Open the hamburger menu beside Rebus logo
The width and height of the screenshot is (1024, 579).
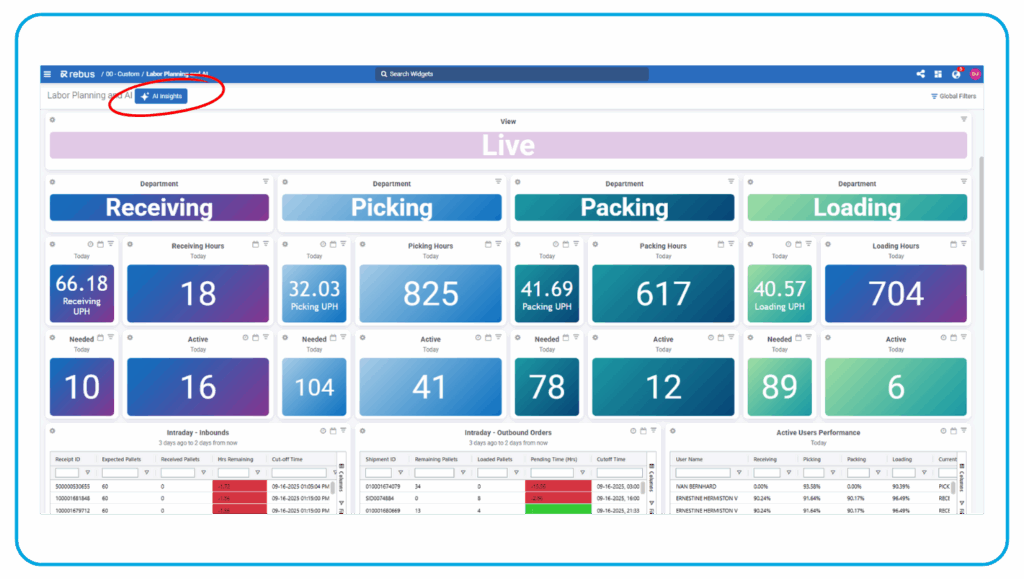coord(47,74)
